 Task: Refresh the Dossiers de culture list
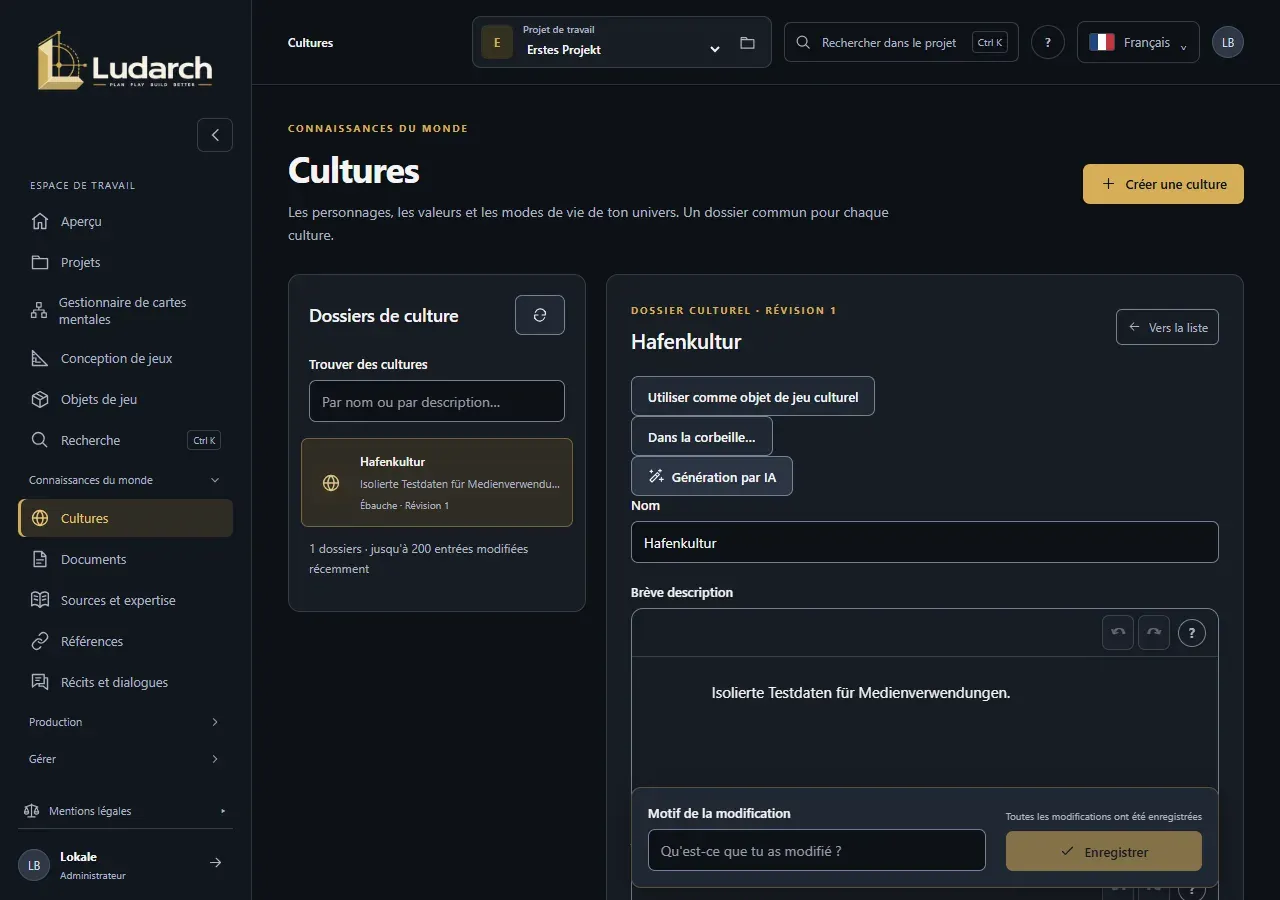(x=540, y=315)
